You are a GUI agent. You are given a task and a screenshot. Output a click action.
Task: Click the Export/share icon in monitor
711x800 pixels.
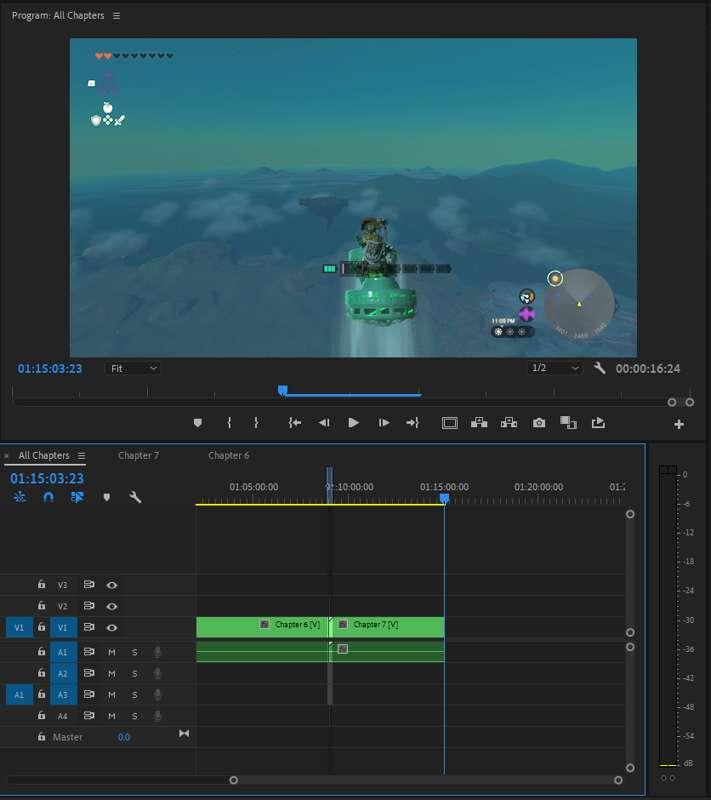tap(598, 422)
